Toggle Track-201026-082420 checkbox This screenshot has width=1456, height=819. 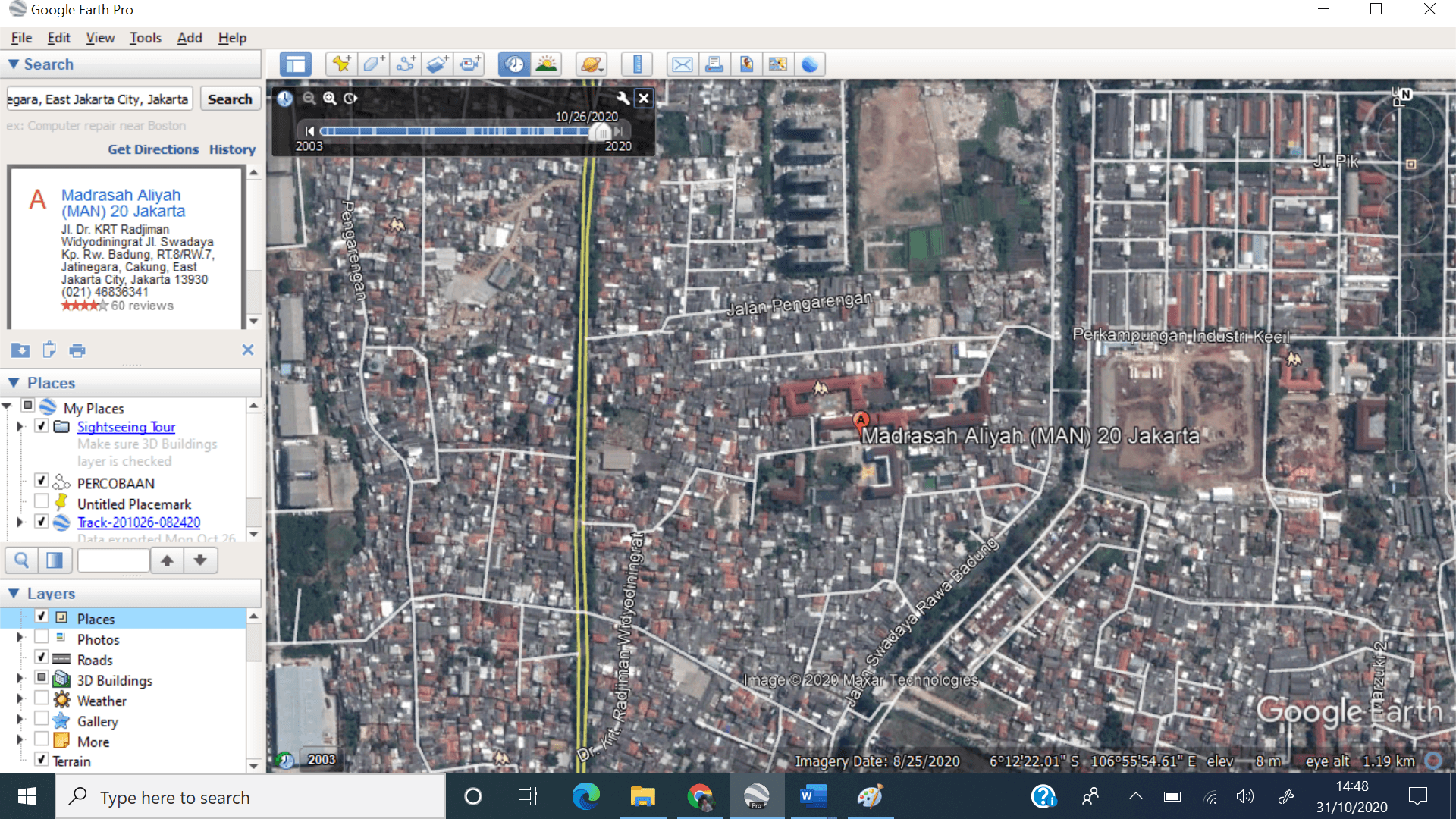[42, 522]
